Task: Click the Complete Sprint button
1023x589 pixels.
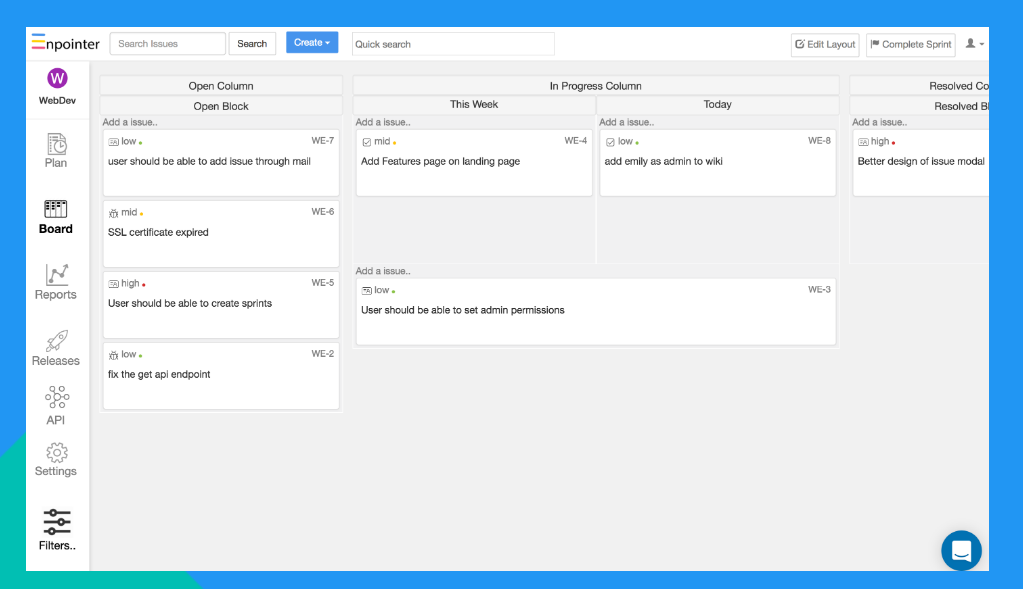Action: [x=911, y=44]
